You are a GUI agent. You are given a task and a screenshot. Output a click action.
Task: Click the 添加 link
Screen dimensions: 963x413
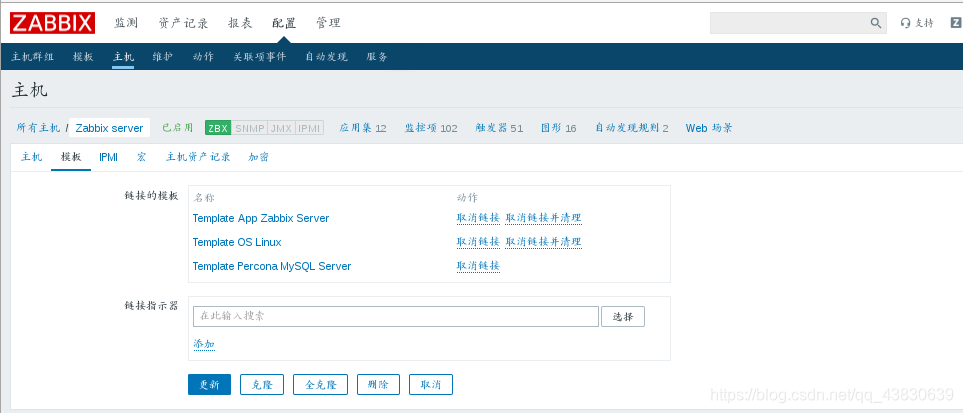(204, 344)
